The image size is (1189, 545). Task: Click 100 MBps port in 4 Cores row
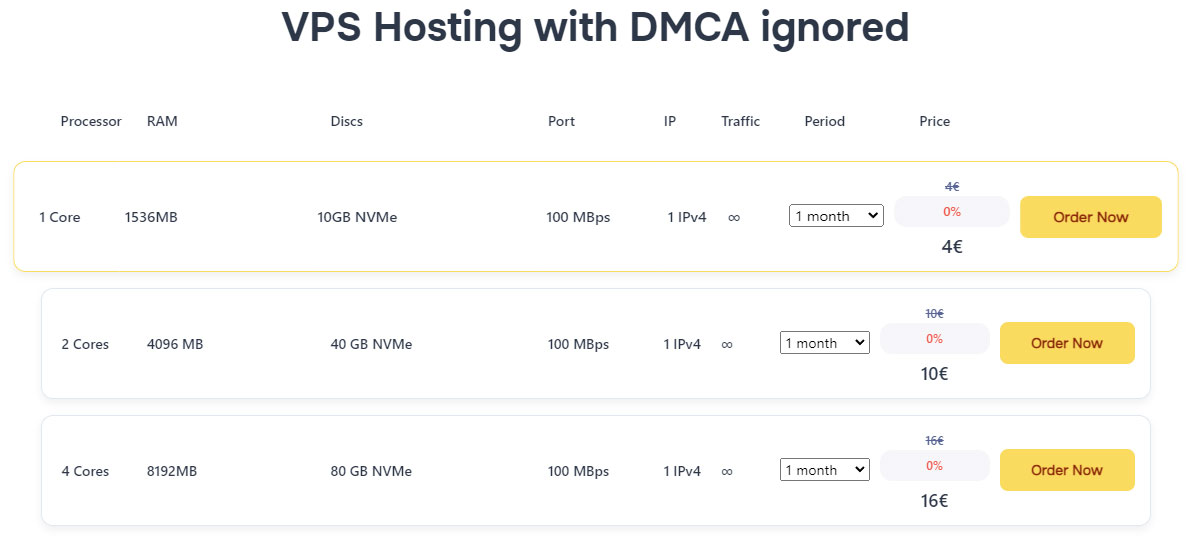(579, 471)
